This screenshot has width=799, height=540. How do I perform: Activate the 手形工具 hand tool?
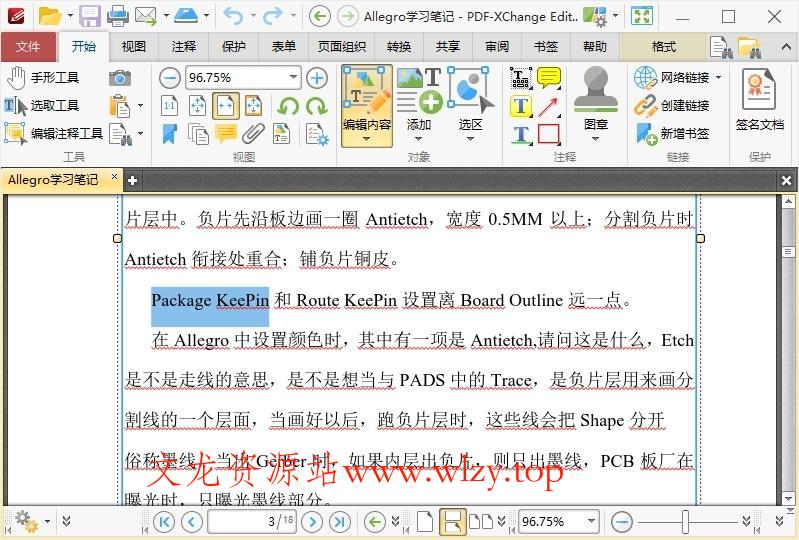coord(42,78)
